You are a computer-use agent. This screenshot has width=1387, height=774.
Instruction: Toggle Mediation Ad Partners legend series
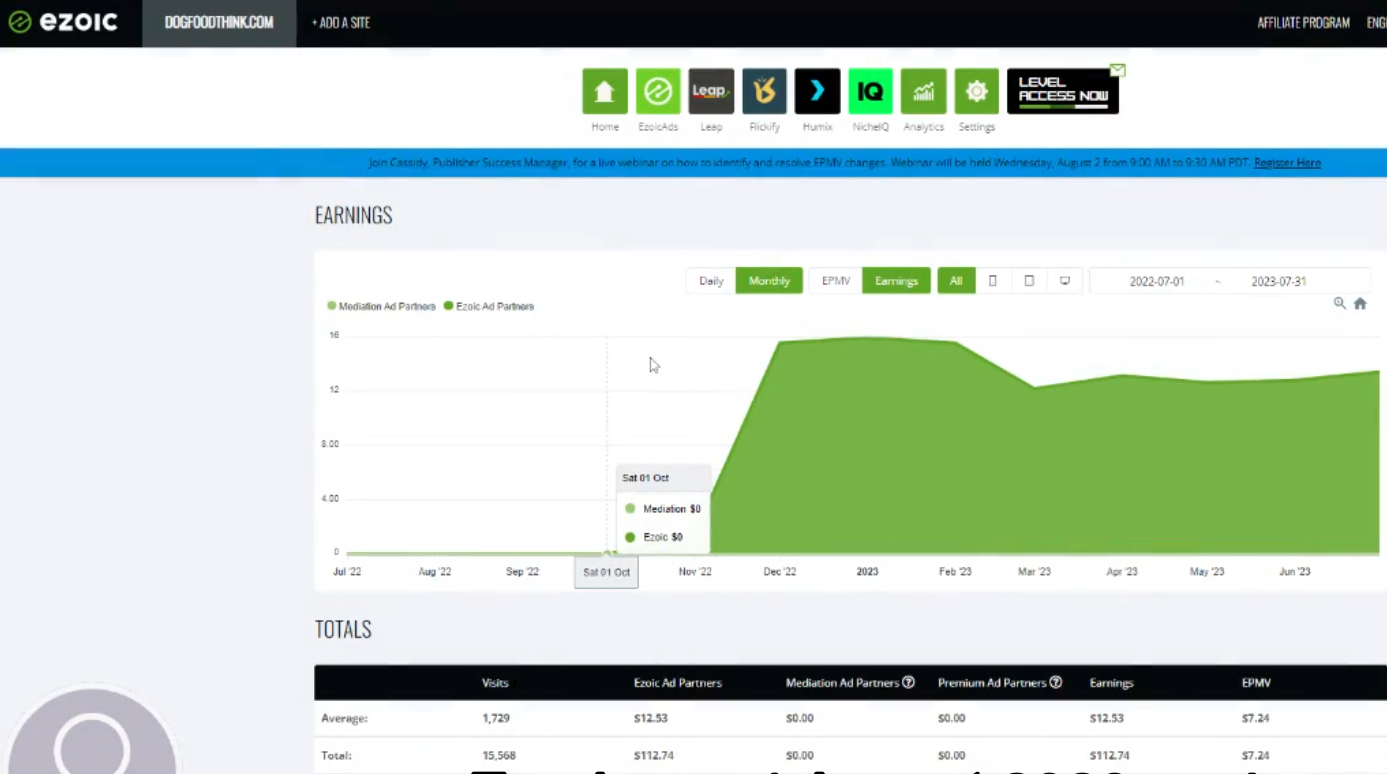coord(381,306)
